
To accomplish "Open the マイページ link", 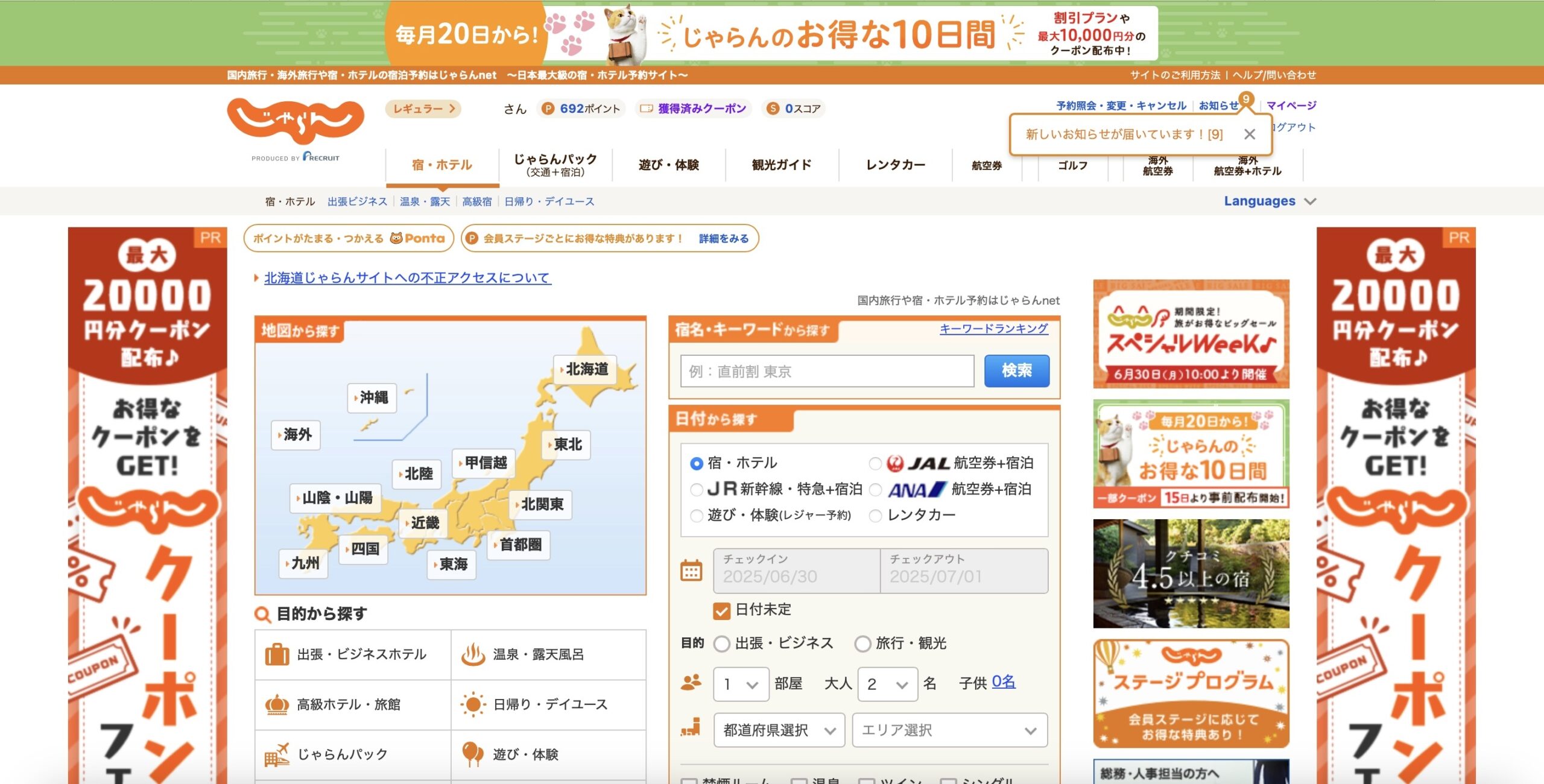I will coord(1291,106).
